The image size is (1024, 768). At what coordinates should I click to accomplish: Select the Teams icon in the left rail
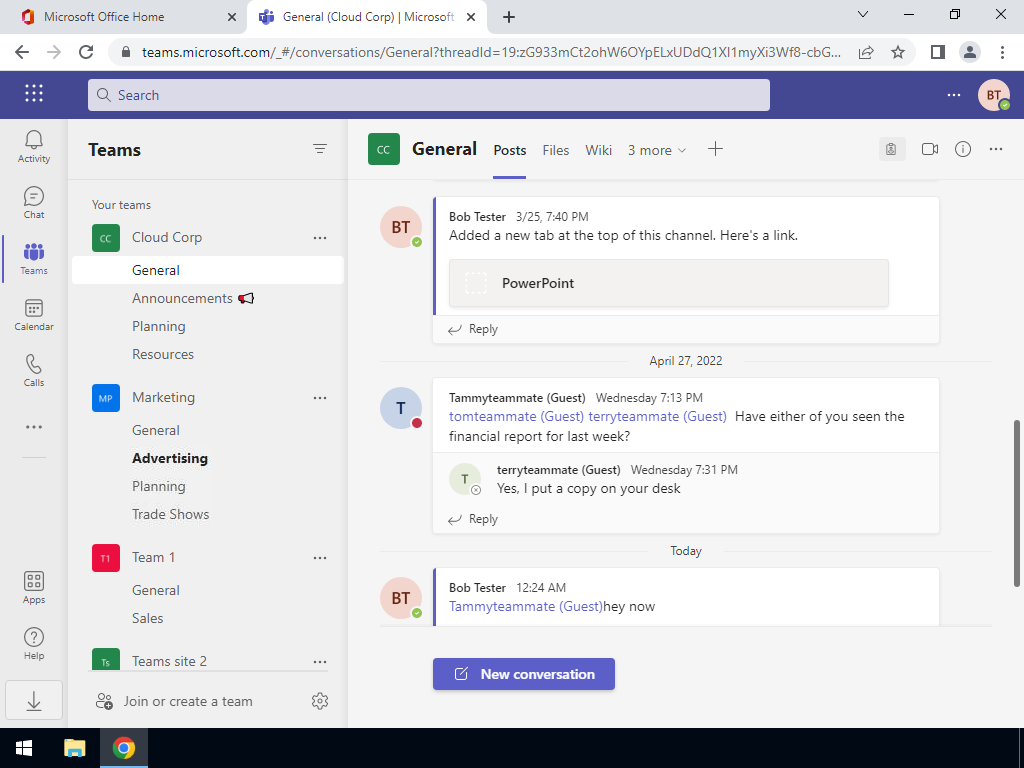pos(34,259)
